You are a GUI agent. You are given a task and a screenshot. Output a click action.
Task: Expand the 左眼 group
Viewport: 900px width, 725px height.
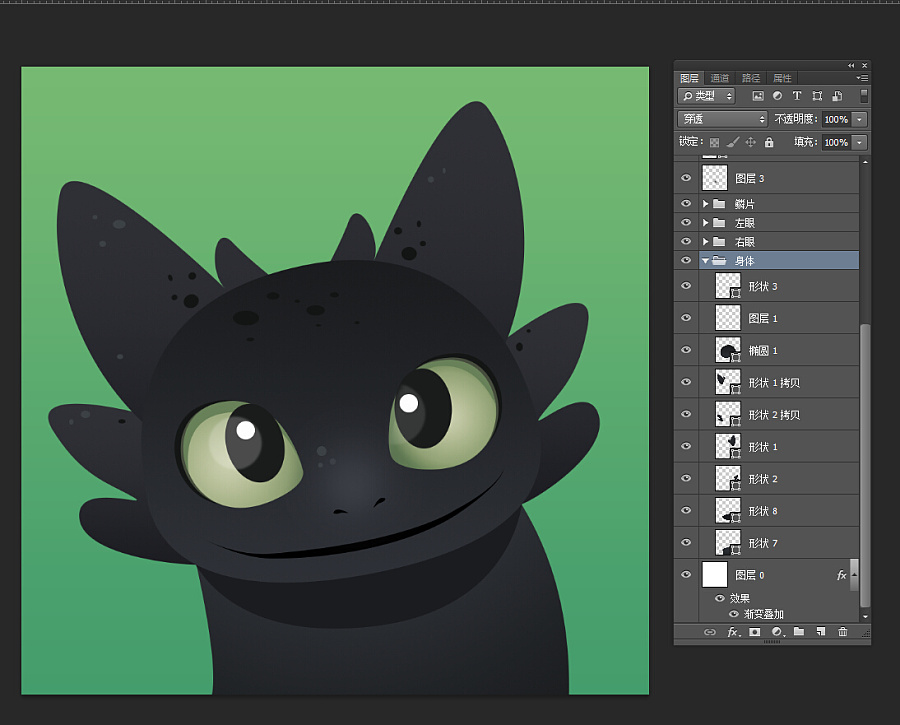tap(705, 222)
